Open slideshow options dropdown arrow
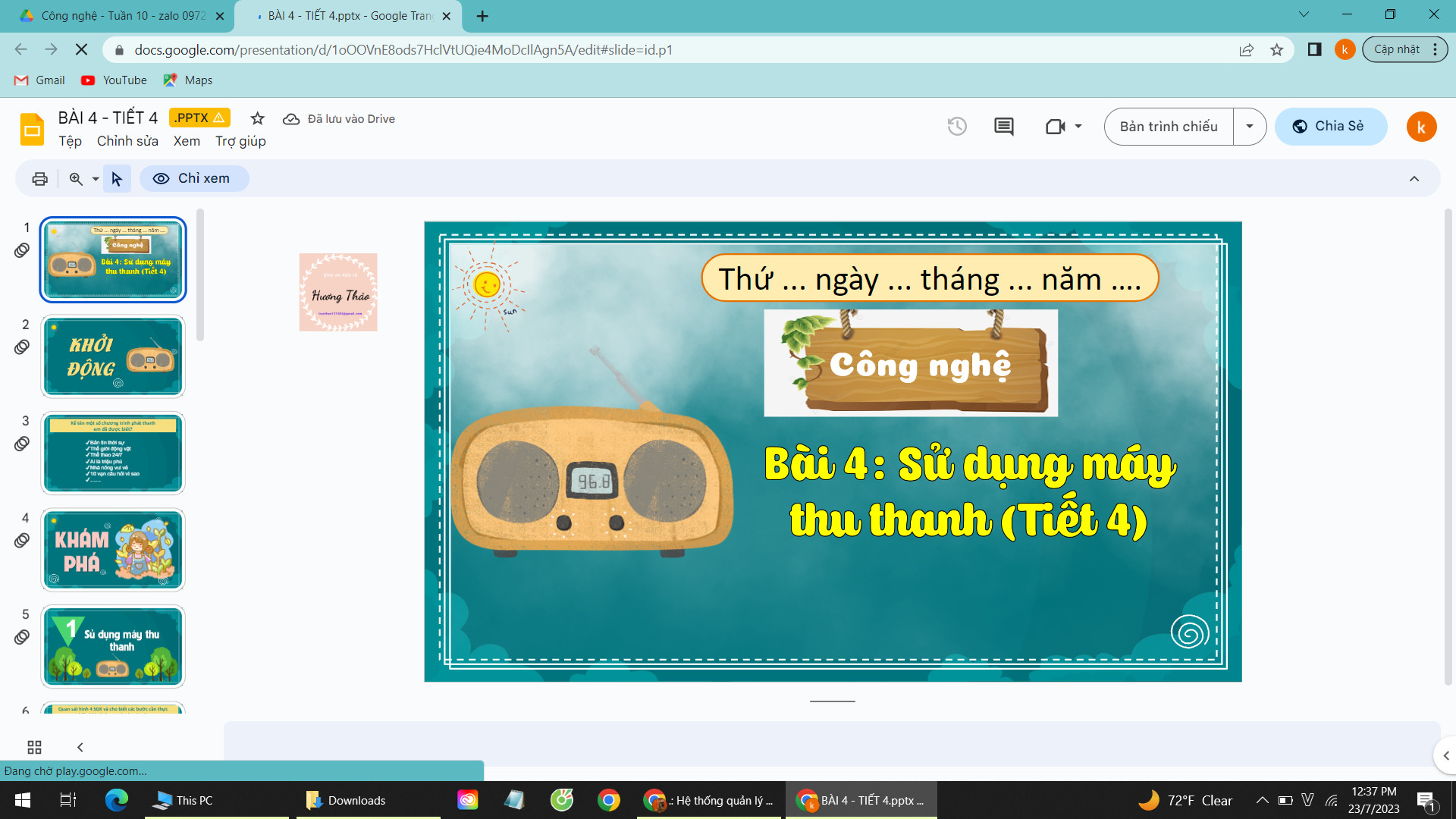Screen dimensions: 1456x819 click(x=1250, y=127)
